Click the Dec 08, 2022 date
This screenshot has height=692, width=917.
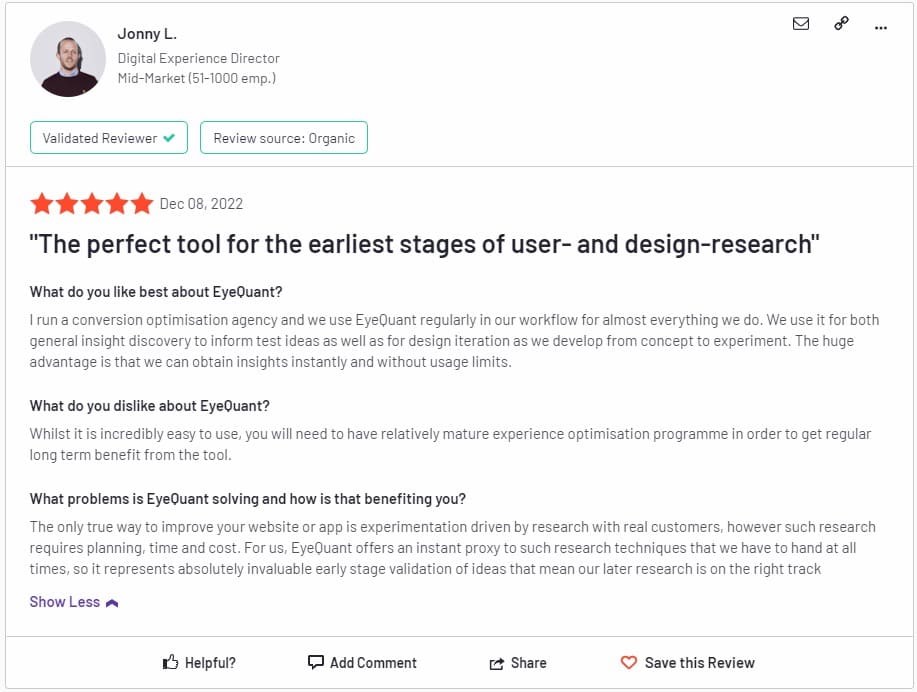pos(201,204)
